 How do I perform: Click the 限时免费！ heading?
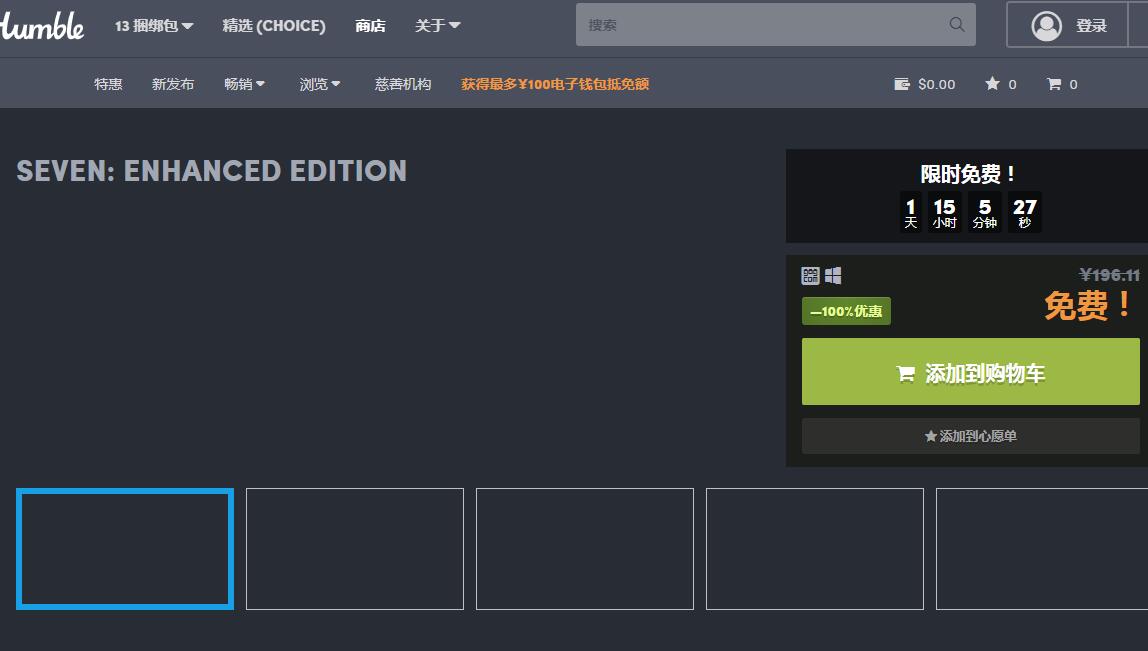point(968,174)
